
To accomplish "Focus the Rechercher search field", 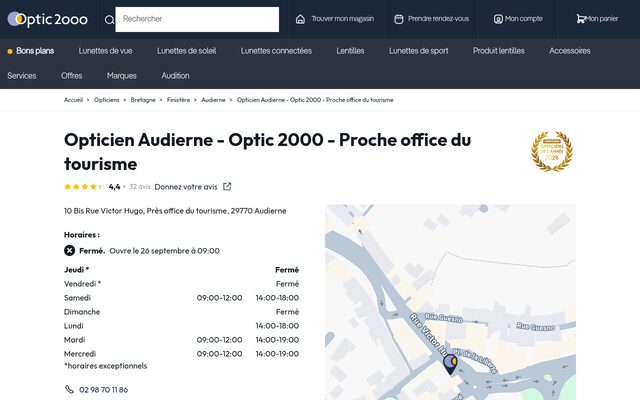I will (x=197, y=19).
